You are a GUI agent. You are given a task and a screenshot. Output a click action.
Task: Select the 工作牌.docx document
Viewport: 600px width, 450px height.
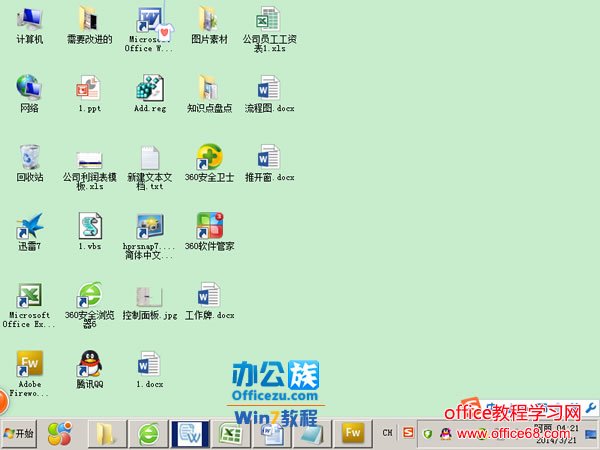(x=209, y=301)
